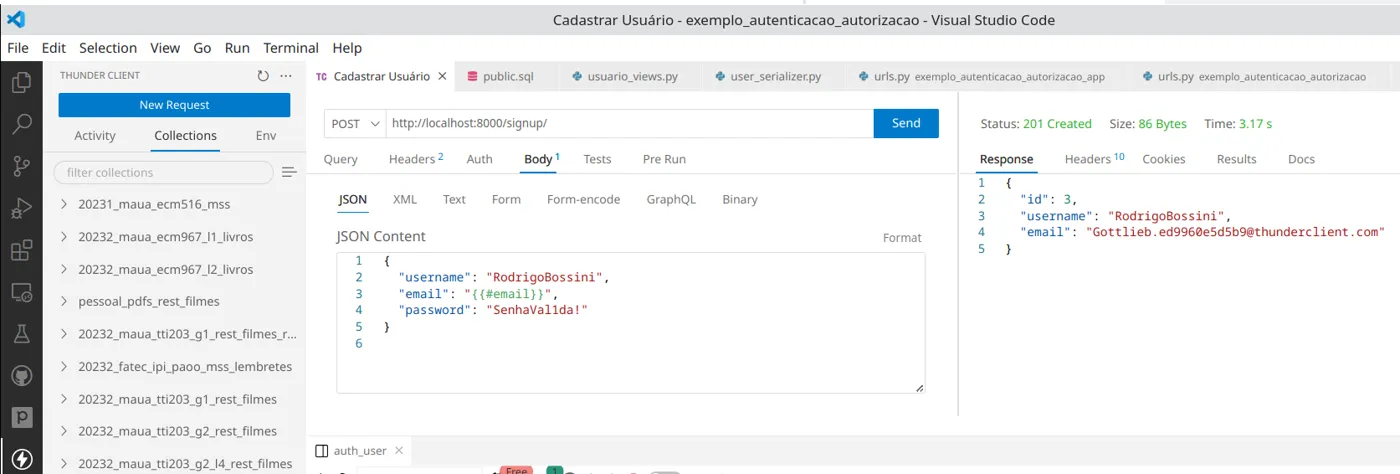Open the Run menu
1400x474 pixels.
click(237, 48)
